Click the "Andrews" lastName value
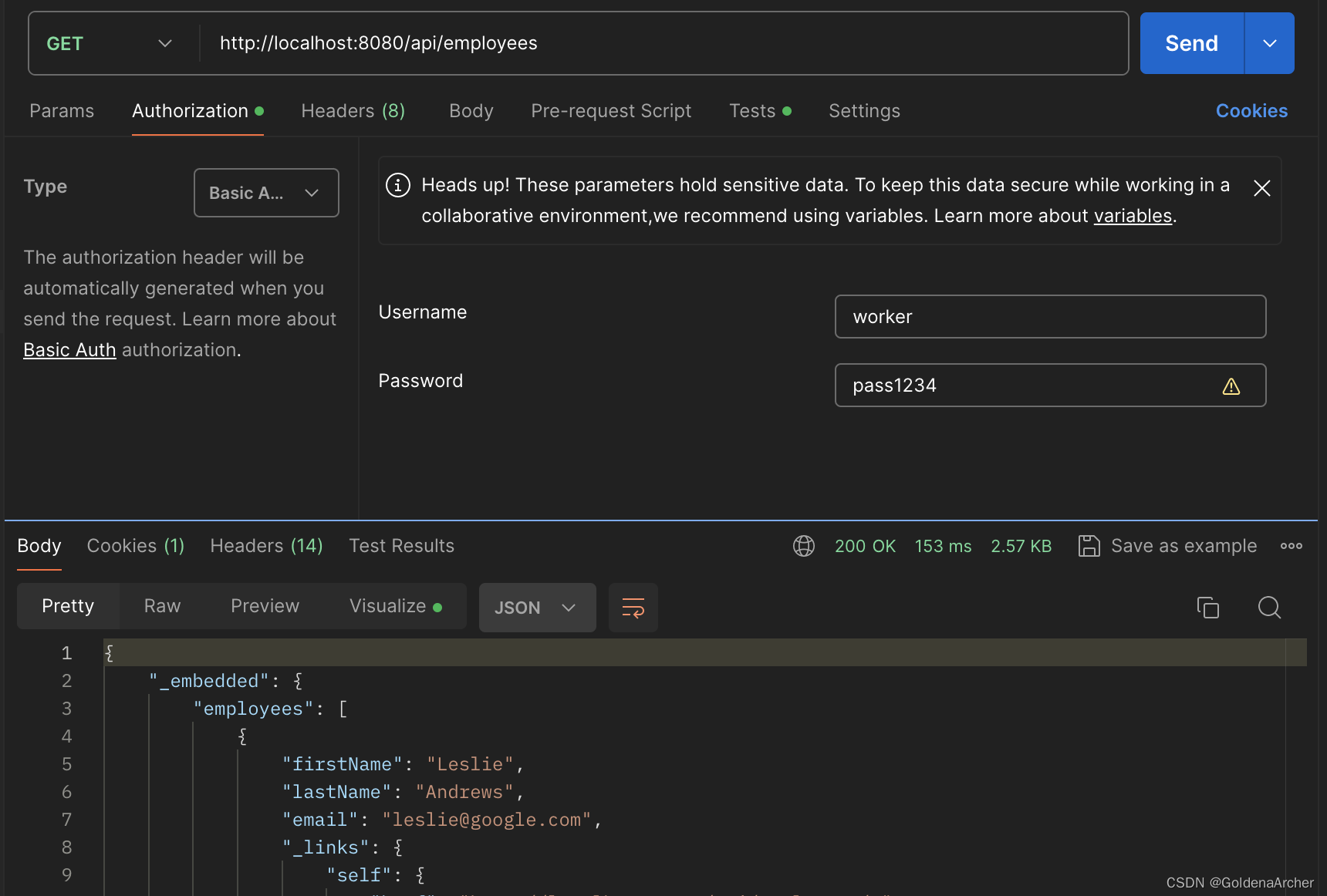The height and width of the screenshot is (896, 1327). 464,792
